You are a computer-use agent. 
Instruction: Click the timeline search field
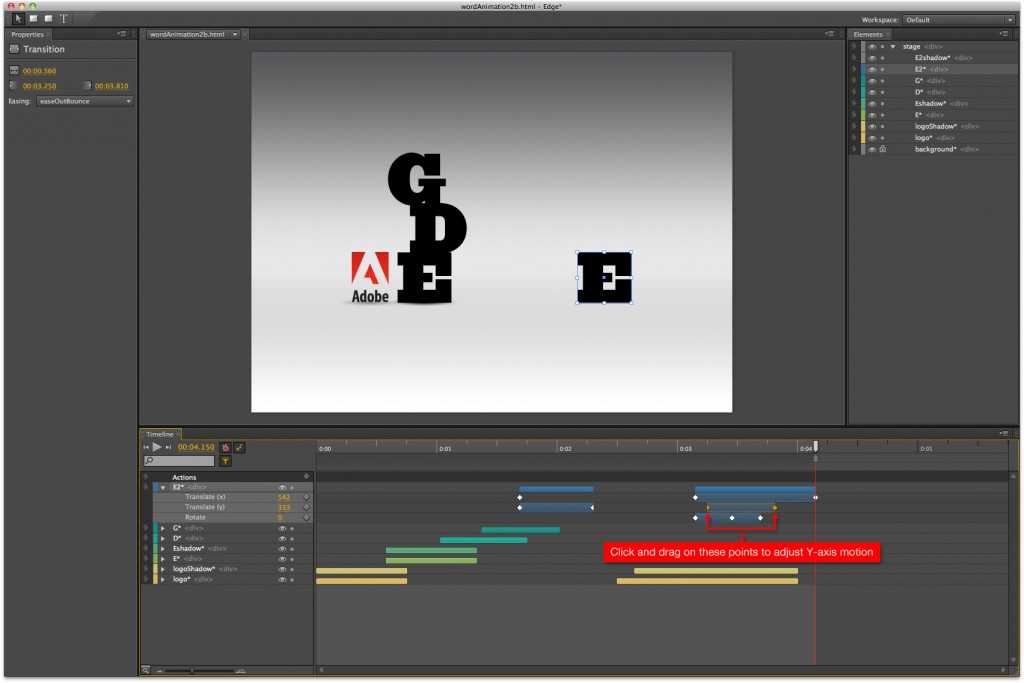pos(182,461)
